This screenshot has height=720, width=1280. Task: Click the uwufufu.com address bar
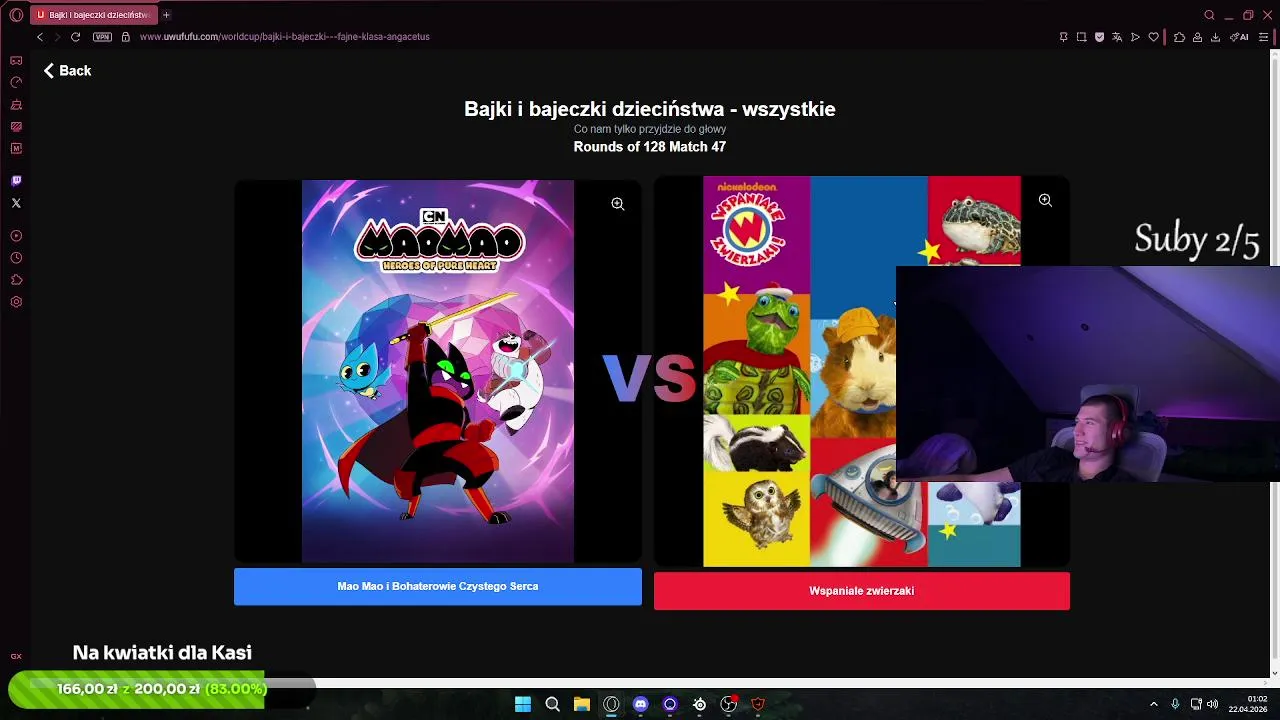tap(285, 37)
